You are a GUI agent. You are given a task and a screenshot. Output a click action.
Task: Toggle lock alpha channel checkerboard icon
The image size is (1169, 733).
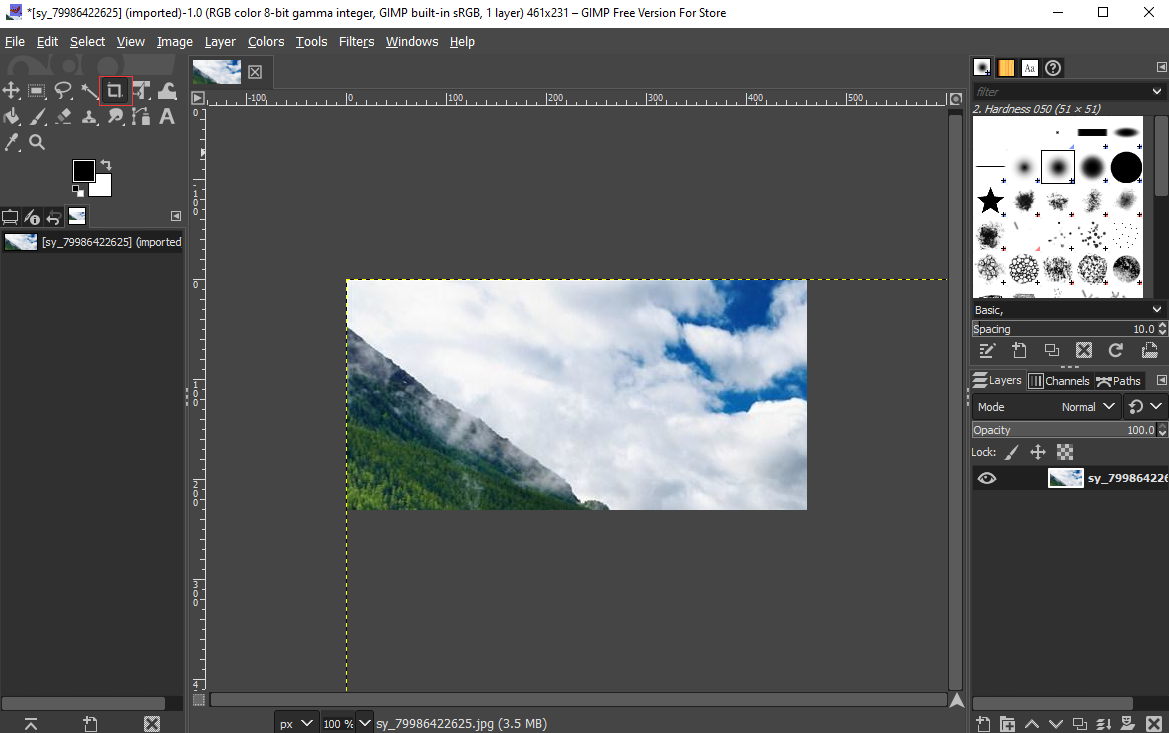click(1065, 452)
